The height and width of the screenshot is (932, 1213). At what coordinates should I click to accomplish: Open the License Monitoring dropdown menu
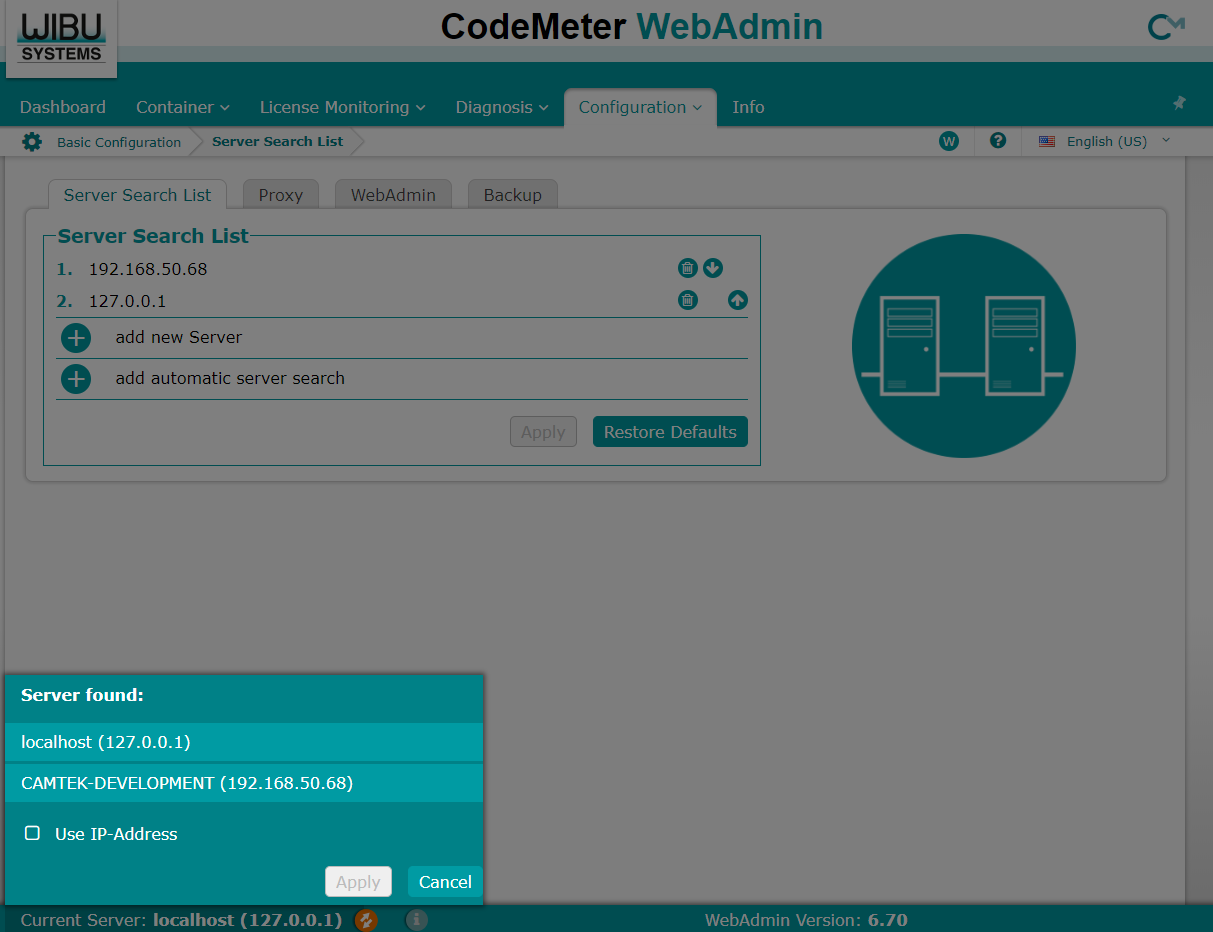tap(343, 107)
